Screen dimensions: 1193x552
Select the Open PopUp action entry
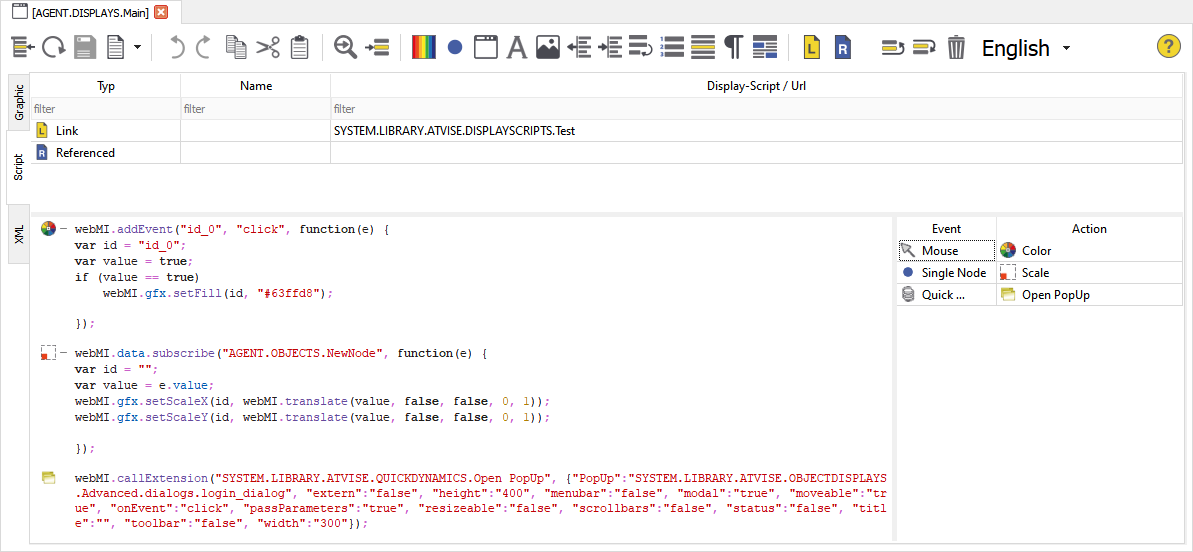point(1090,295)
